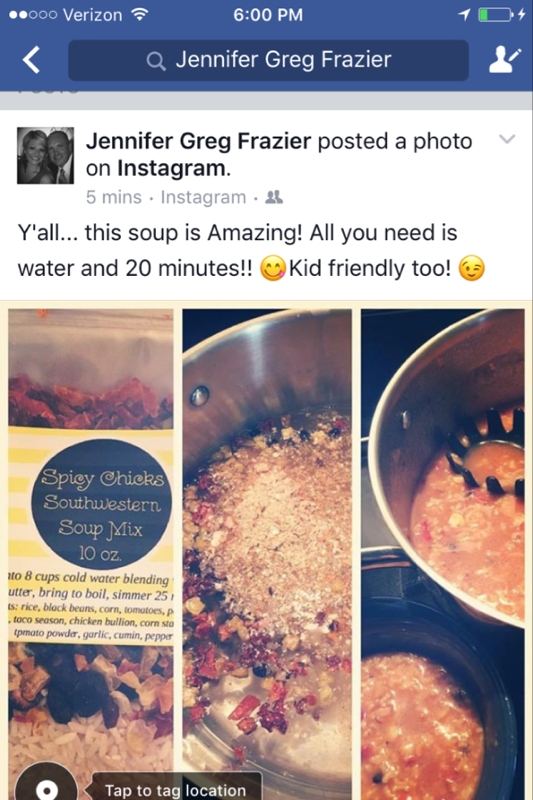Tap the search magnifier icon
The height and width of the screenshot is (800, 533).
click(x=156, y=61)
